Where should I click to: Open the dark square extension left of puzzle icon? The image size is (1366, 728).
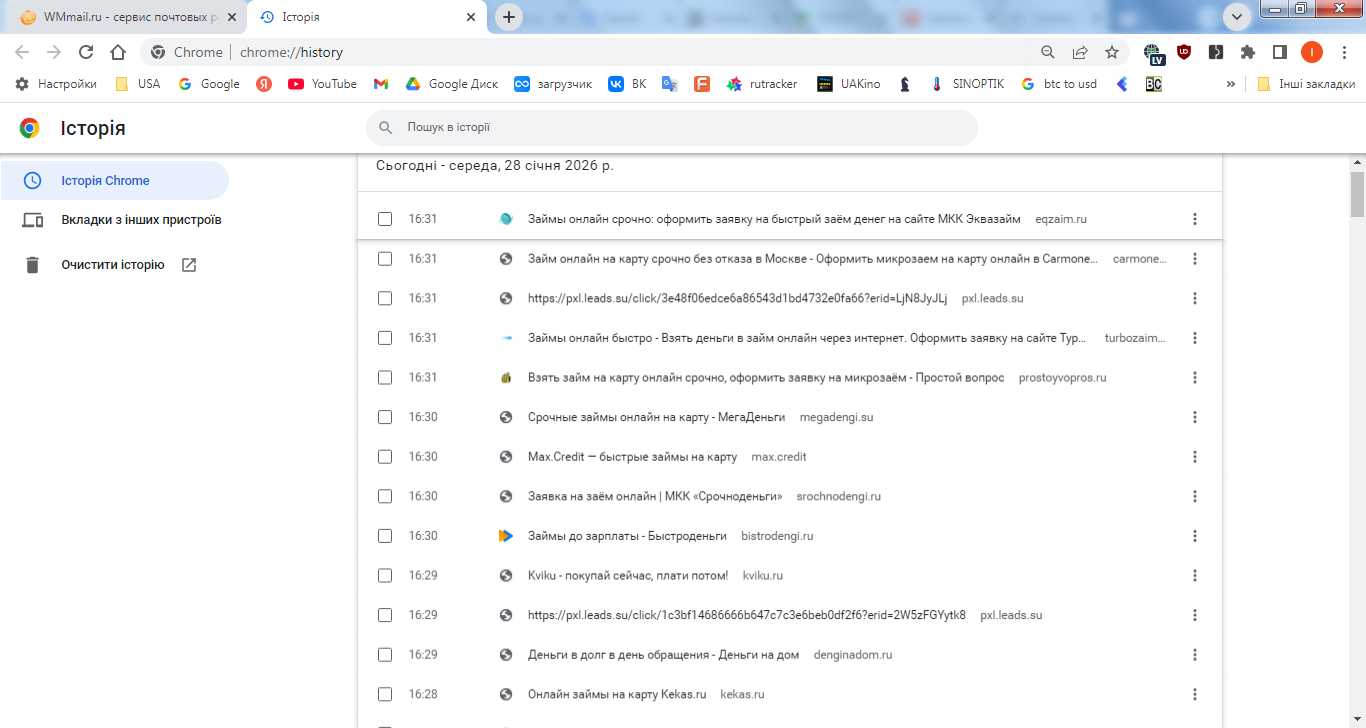click(x=1216, y=52)
